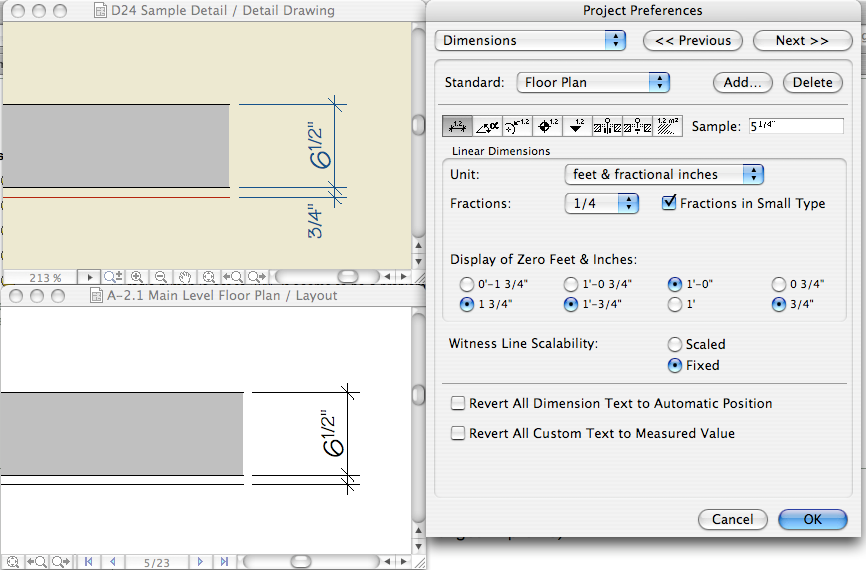Screen dimensions: 866x570
Task: Open the Dimensions preference page dropdown
Action: pos(530,41)
